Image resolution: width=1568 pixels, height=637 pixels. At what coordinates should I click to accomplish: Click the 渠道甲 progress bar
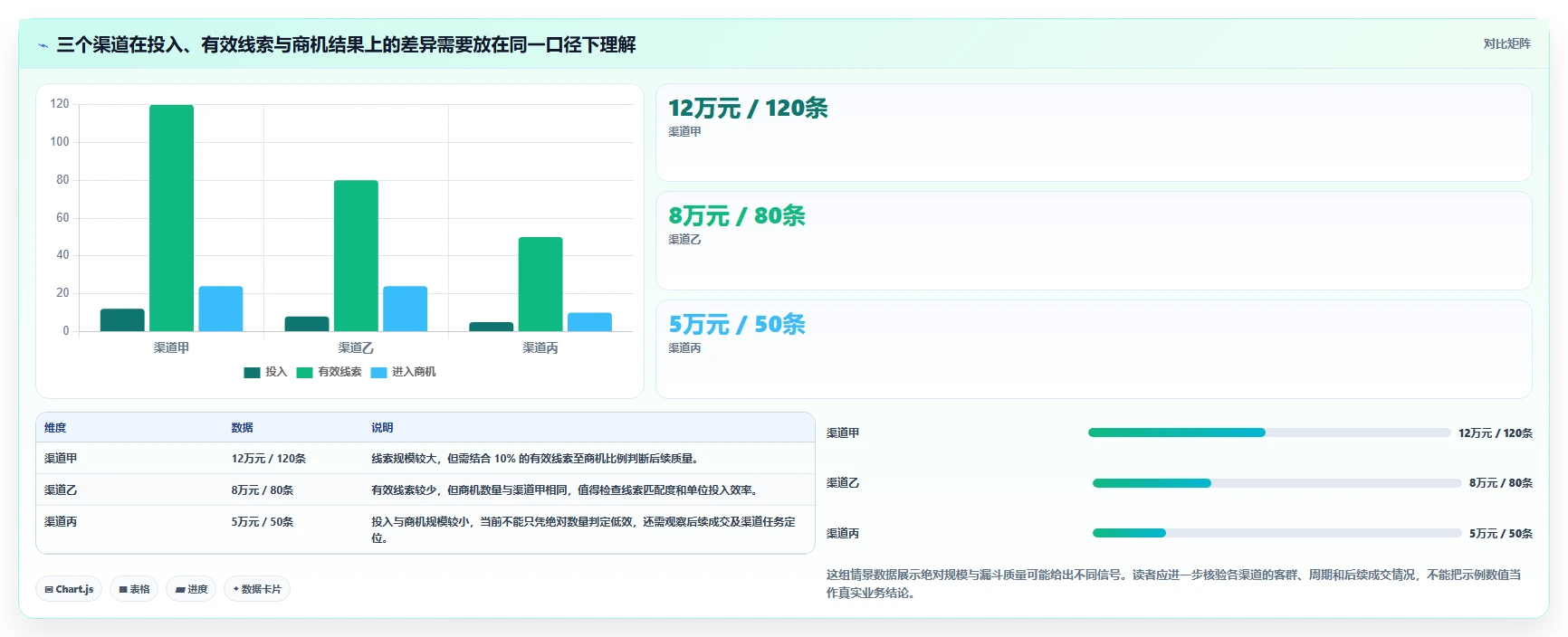pyautogui.click(x=1269, y=433)
